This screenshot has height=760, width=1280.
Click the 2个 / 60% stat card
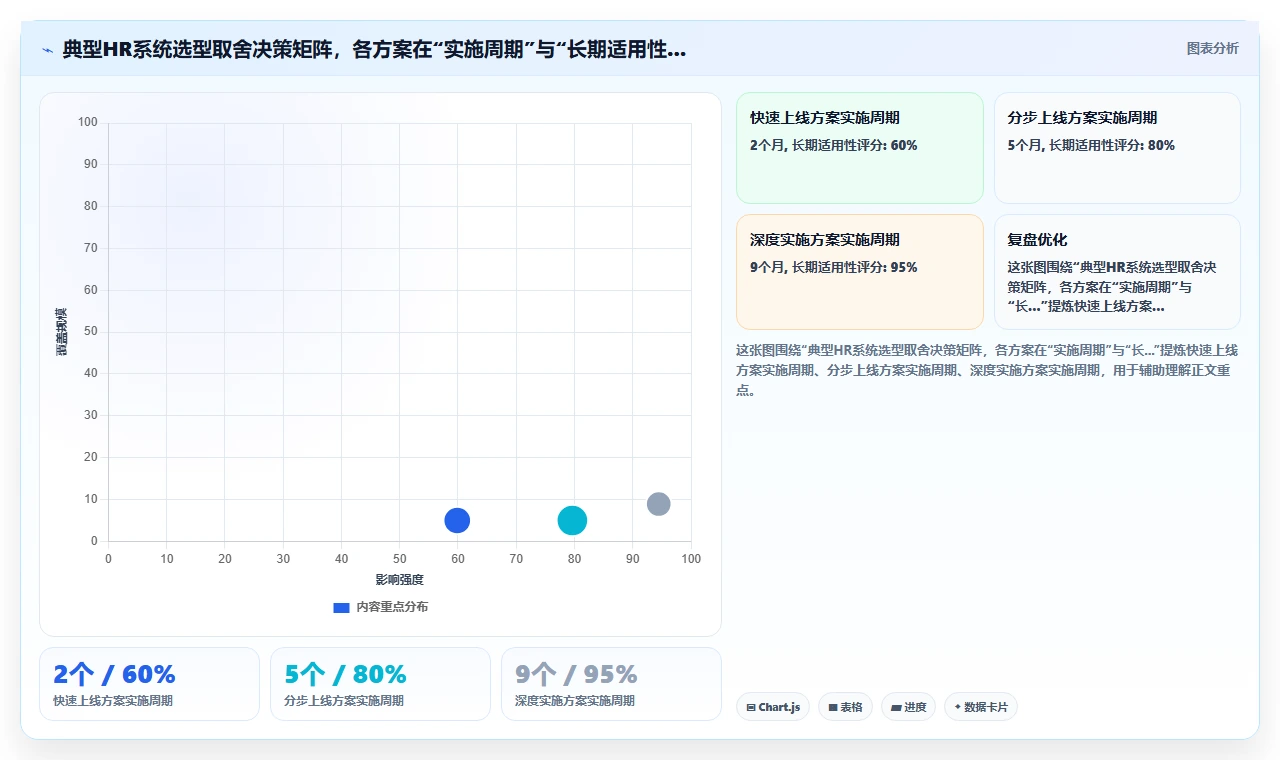coord(149,684)
